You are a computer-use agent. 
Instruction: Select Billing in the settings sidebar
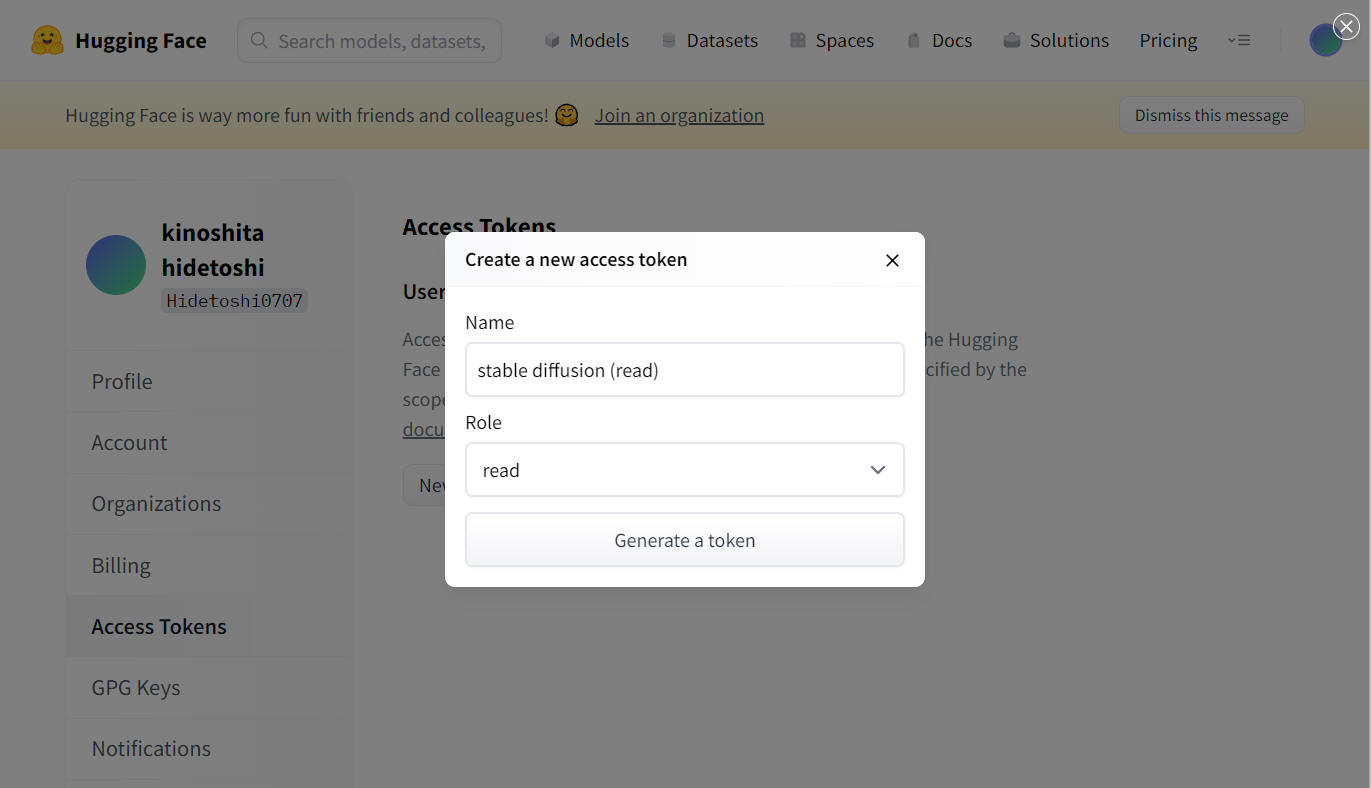coord(209,565)
